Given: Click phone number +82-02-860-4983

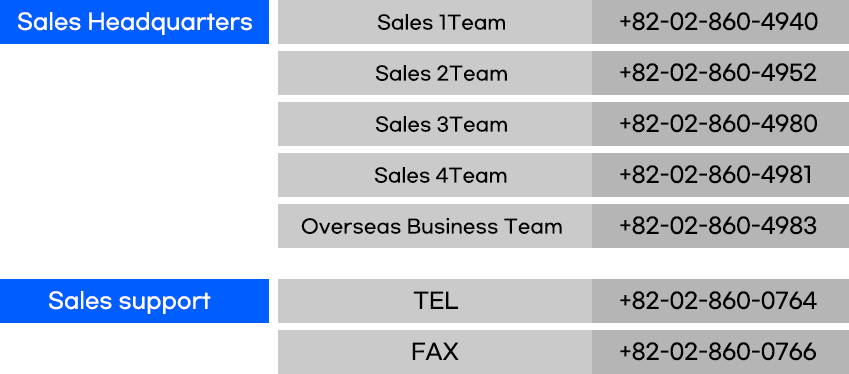Looking at the screenshot, I should pyautogui.click(x=718, y=226).
